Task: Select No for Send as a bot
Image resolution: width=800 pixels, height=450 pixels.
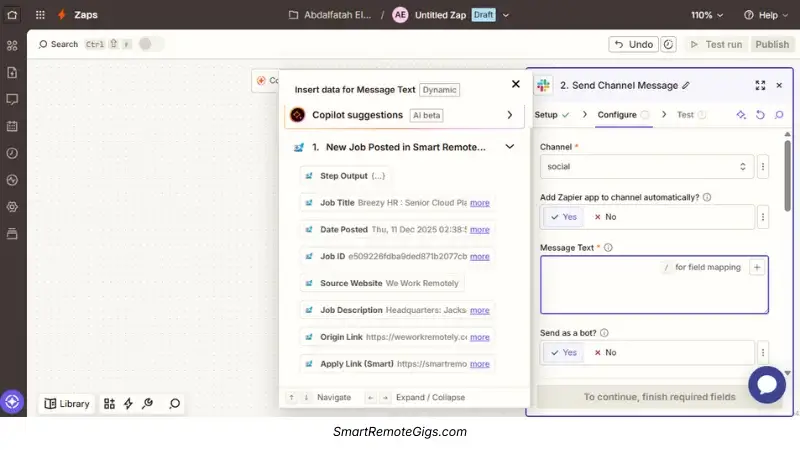Action: click(x=605, y=353)
